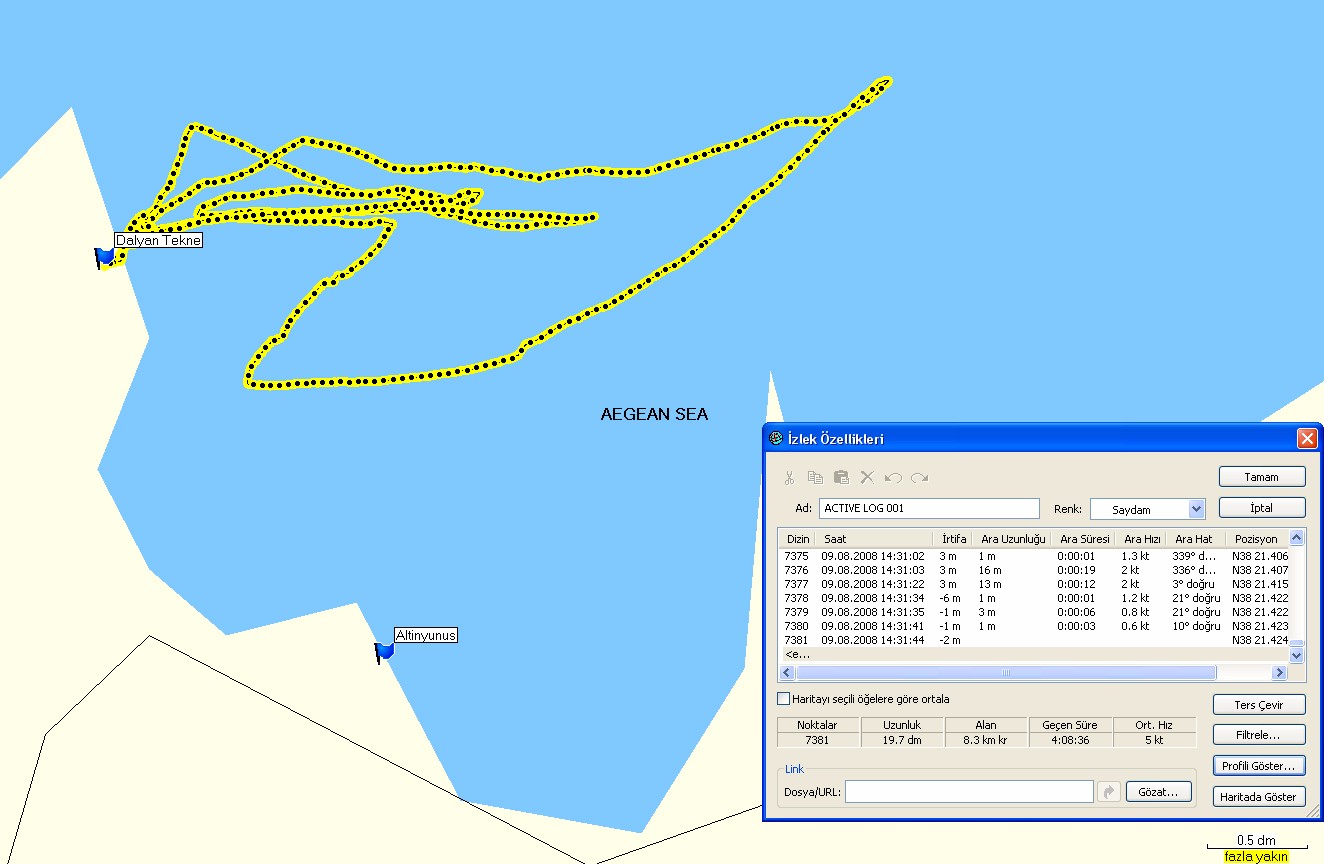The image size is (1324, 864).
Task: Click the Pozisyon column header
Action: pyautogui.click(x=1256, y=539)
